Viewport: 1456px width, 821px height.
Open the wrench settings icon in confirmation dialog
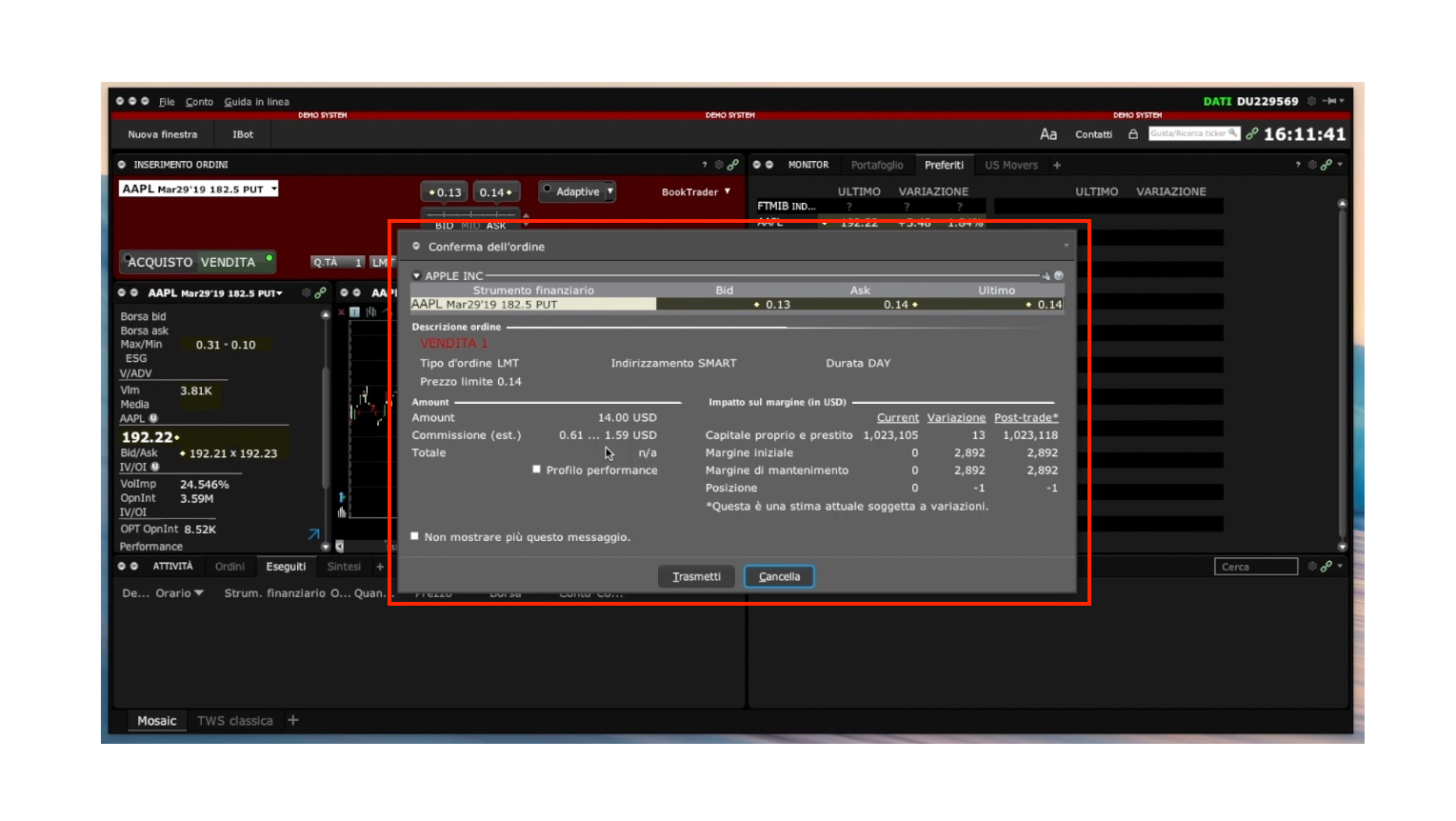tap(1046, 276)
